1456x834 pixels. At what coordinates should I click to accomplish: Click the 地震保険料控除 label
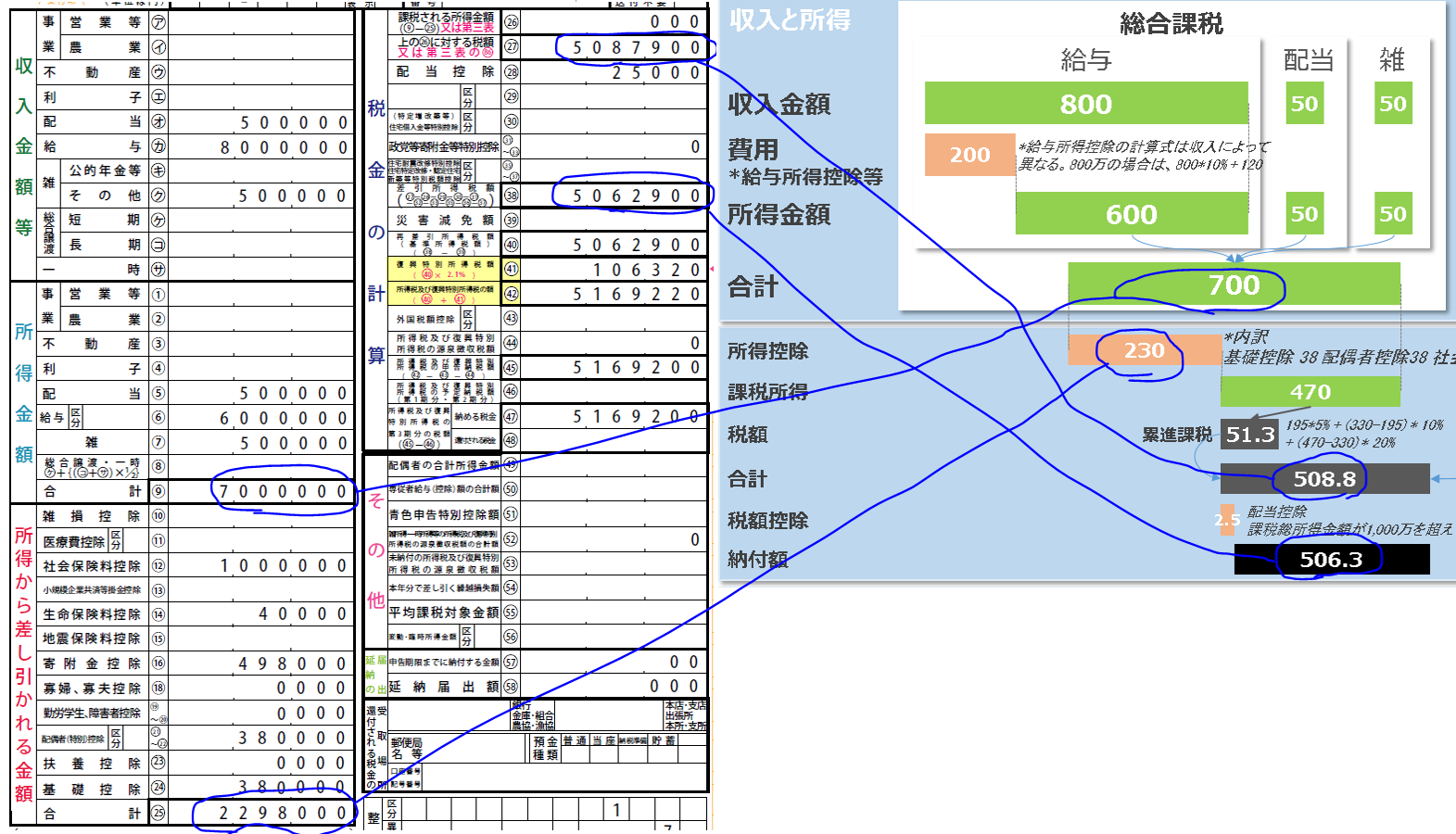click(x=92, y=638)
